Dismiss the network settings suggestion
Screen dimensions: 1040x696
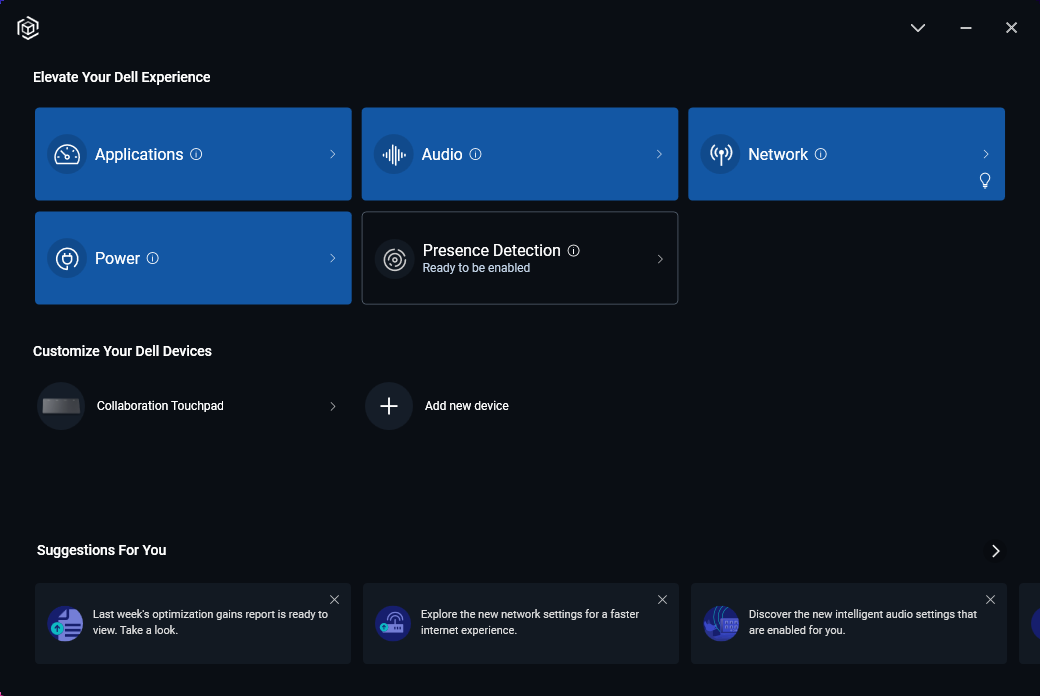[x=662, y=600]
